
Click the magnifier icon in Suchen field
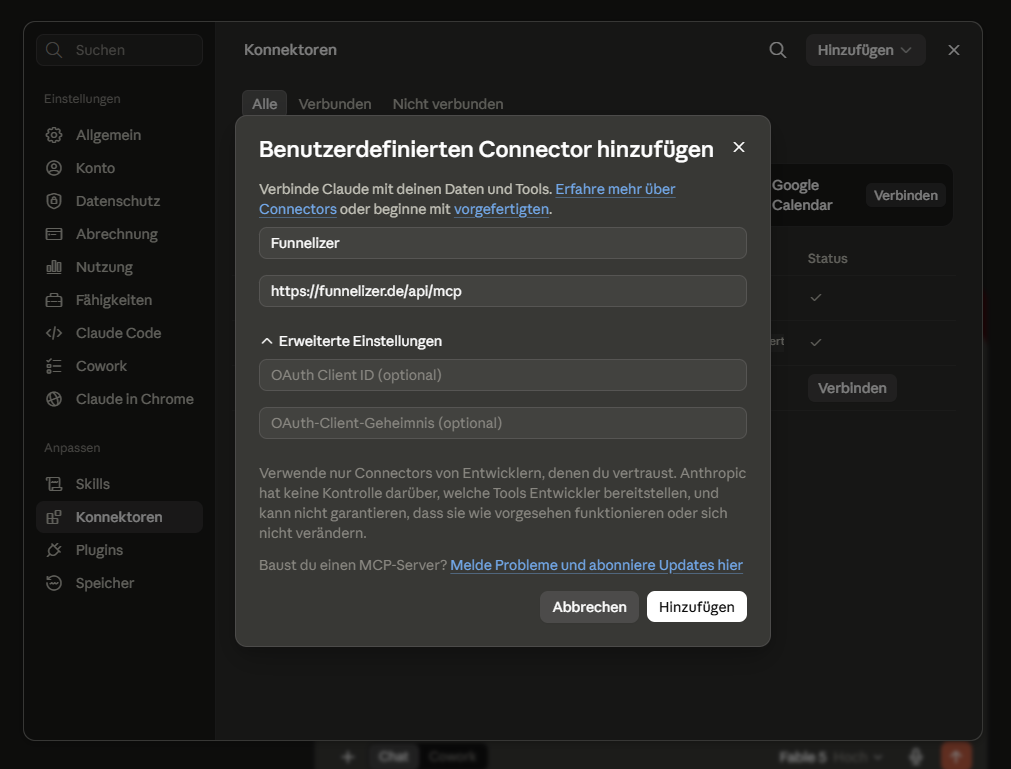[x=54, y=50]
